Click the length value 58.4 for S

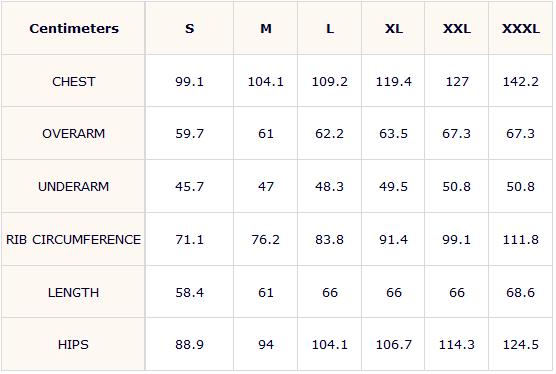[189, 293]
